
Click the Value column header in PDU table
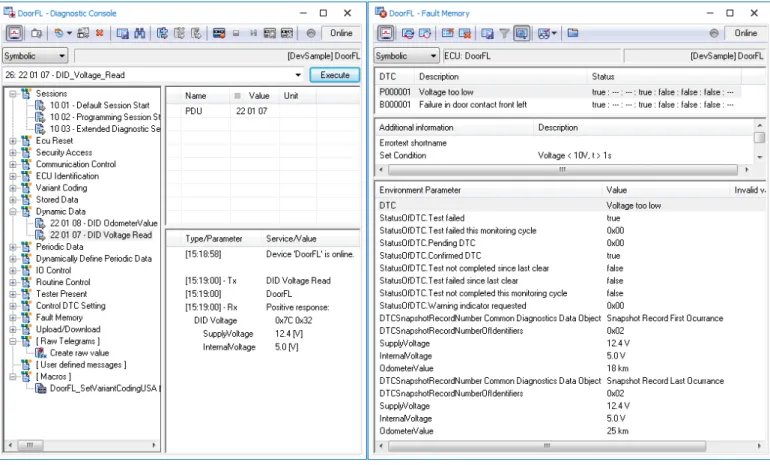point(254,96)
